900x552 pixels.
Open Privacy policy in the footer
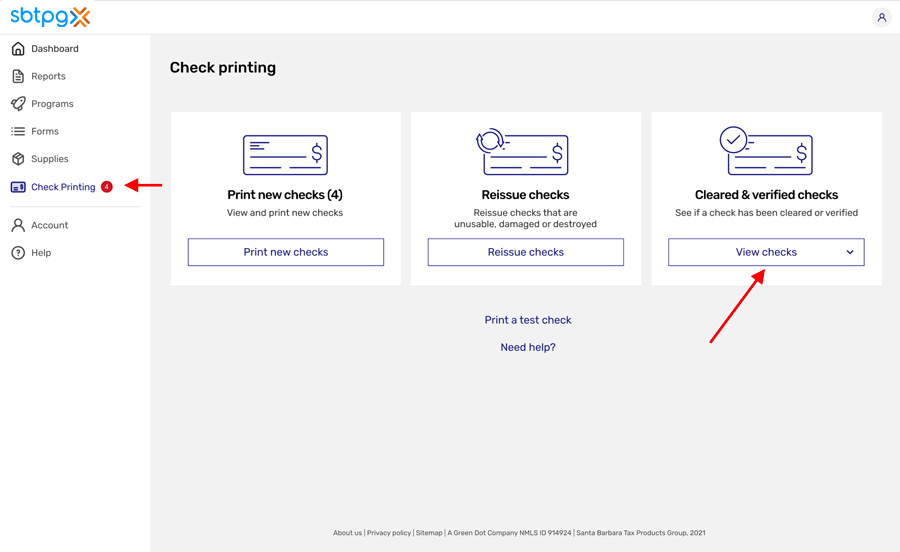pyautogui.click(x=389, y=532)
